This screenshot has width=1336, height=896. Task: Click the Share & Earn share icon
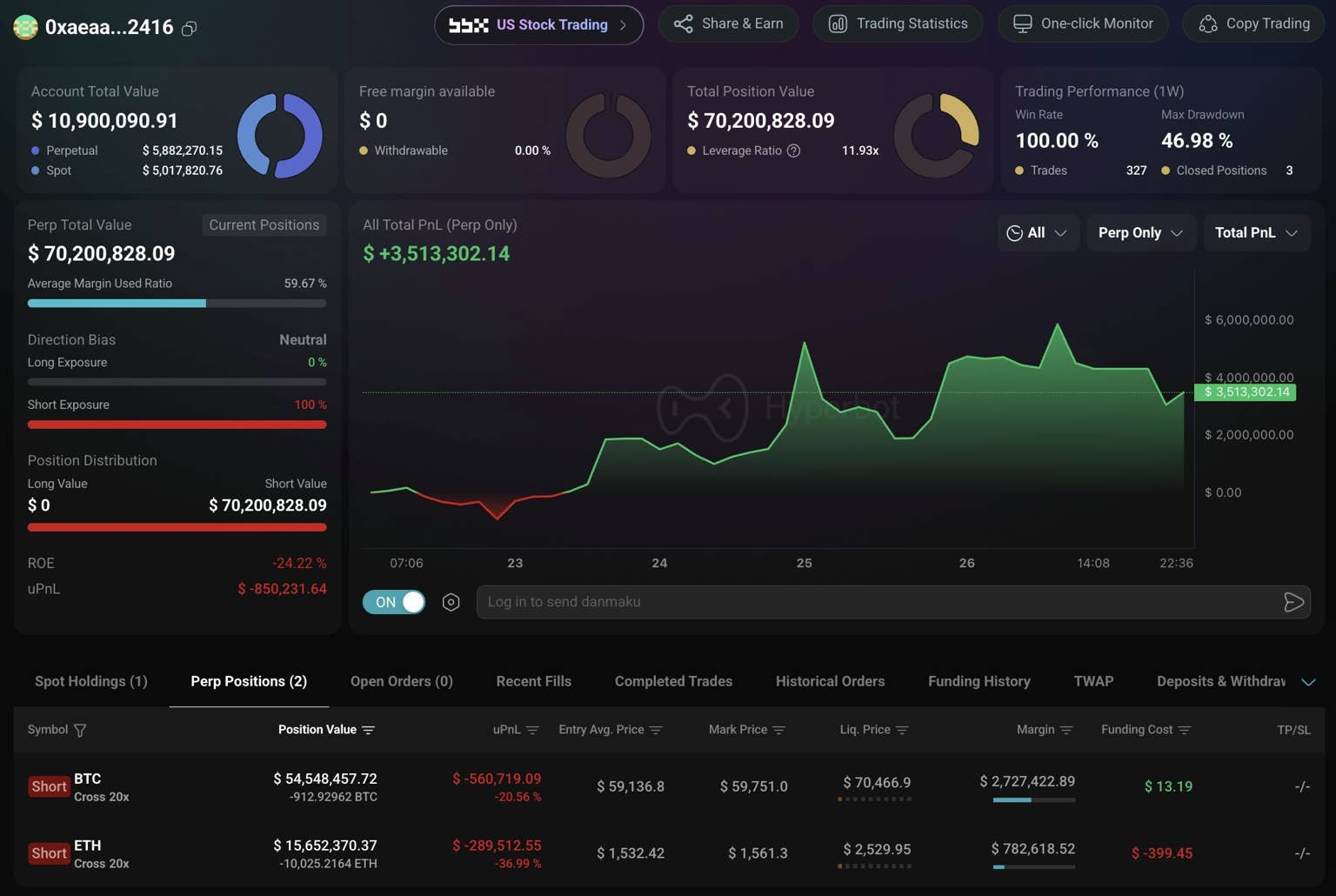tap(683, 23)
